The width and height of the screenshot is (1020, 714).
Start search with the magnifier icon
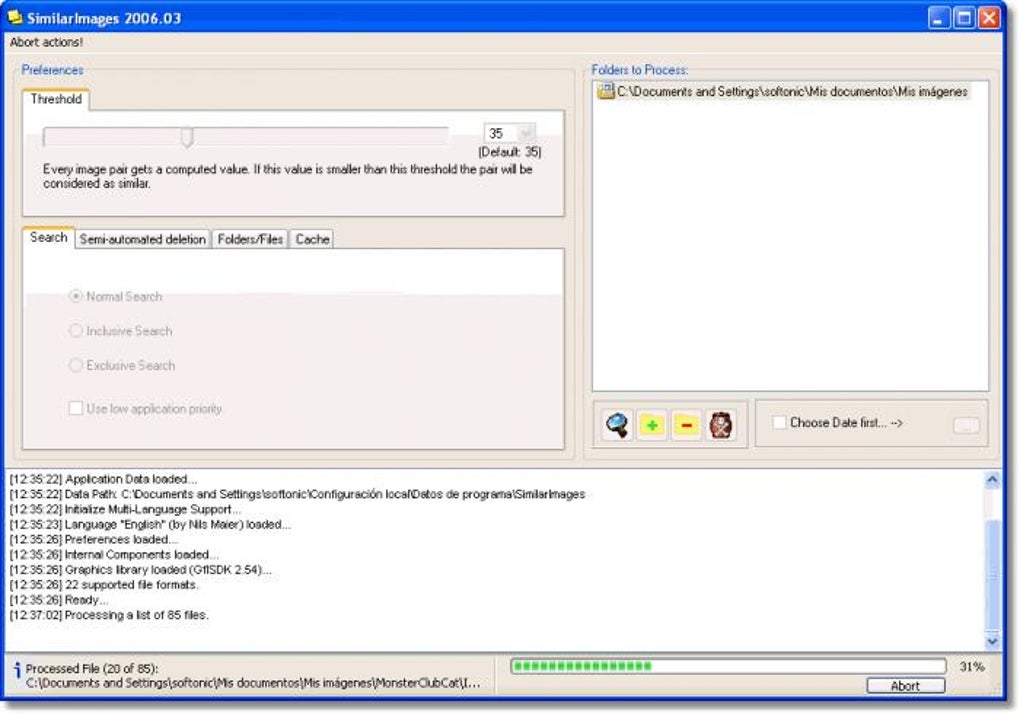coord(616,425)
